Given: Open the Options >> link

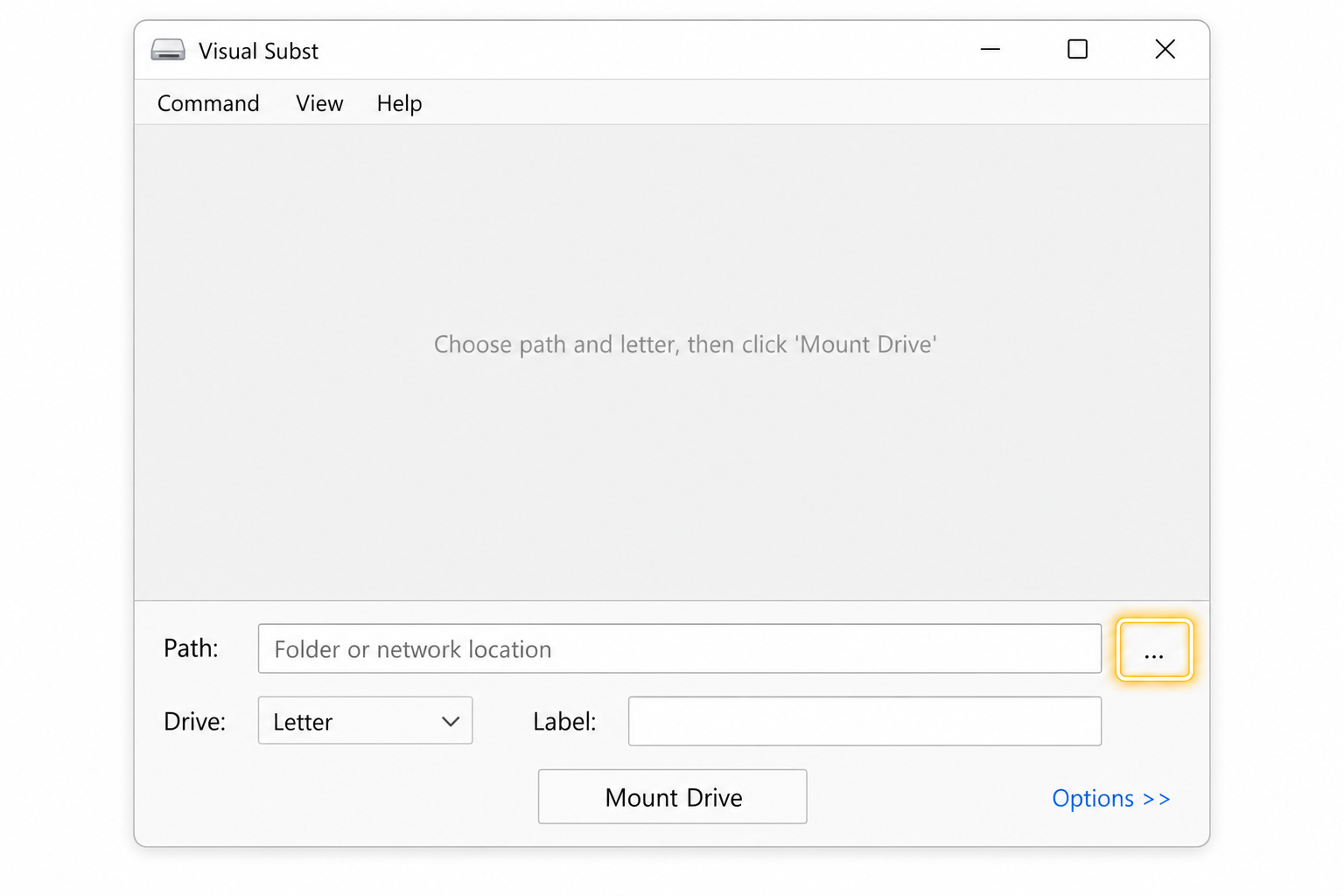Looking at the screenshot, I should tap(1110, 798).
